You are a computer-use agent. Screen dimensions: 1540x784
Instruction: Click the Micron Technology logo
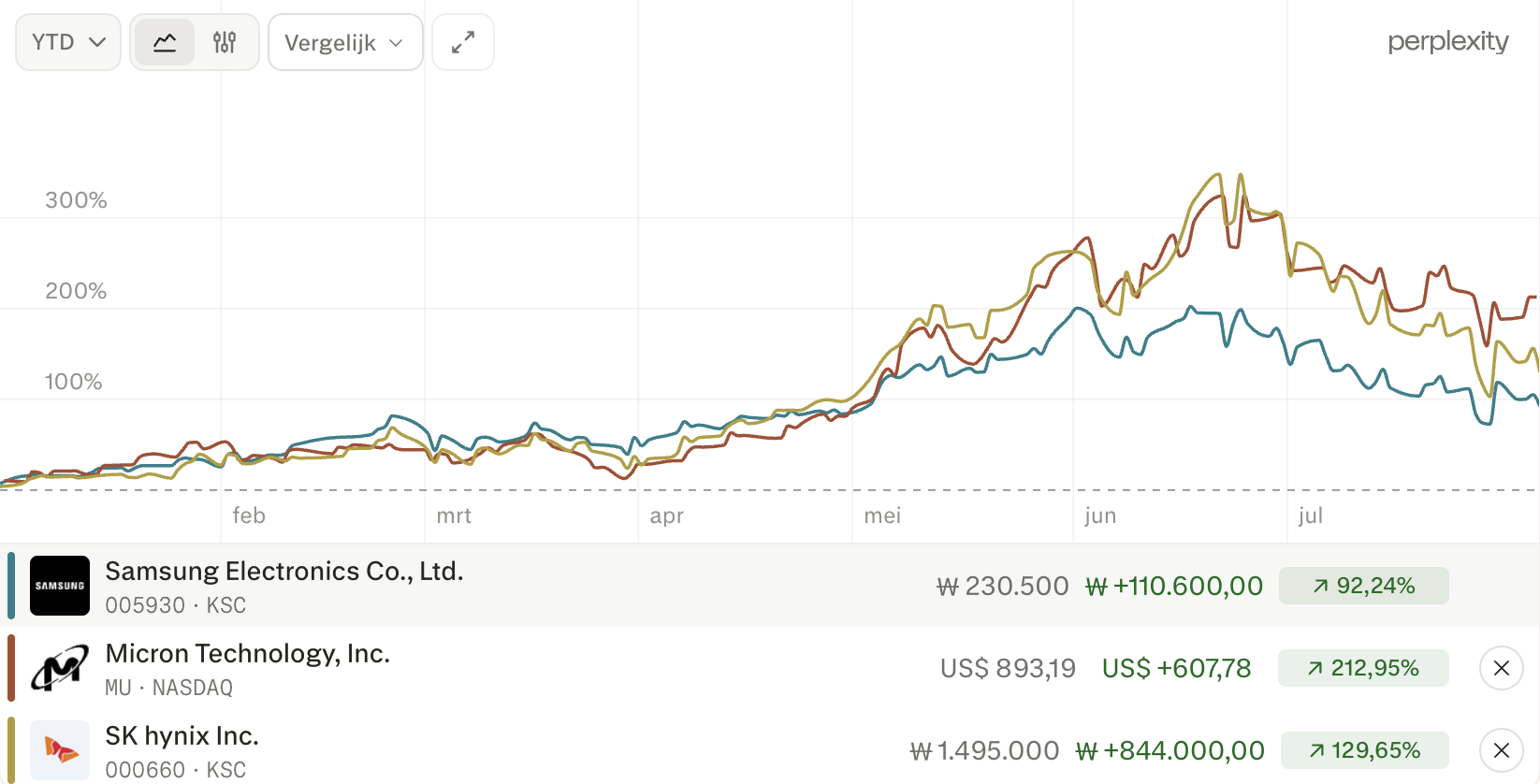point(60,668)
